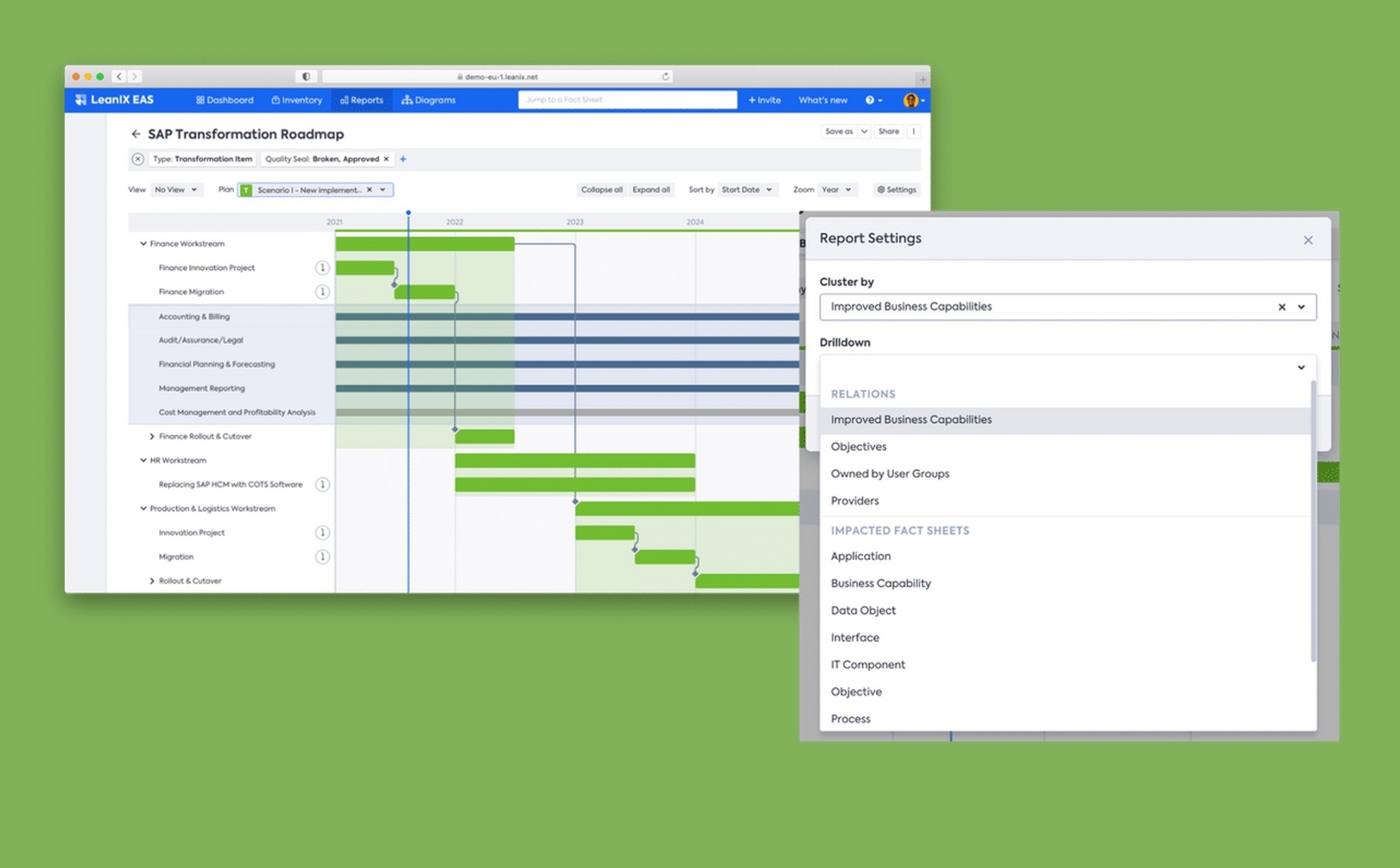Click the Invite button

pos(765,100)
